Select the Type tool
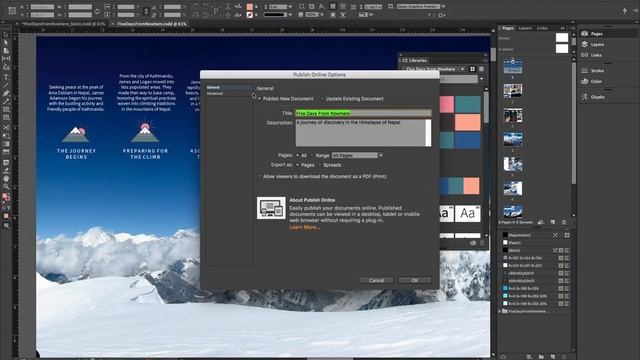Viewport: 640px width, 360px height. [x=6, y=77]
